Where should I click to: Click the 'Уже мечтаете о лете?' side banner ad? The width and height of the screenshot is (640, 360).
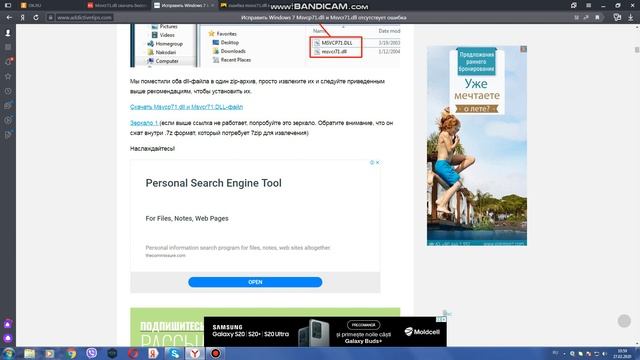point(477,146)
